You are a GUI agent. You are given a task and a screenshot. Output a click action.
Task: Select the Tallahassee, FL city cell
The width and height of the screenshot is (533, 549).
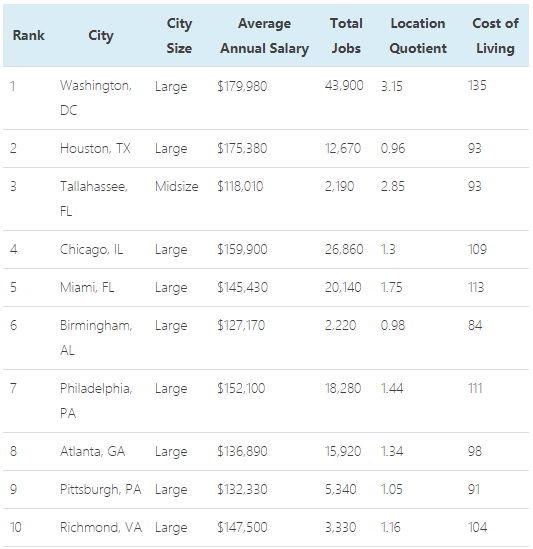tap(94, 199)
